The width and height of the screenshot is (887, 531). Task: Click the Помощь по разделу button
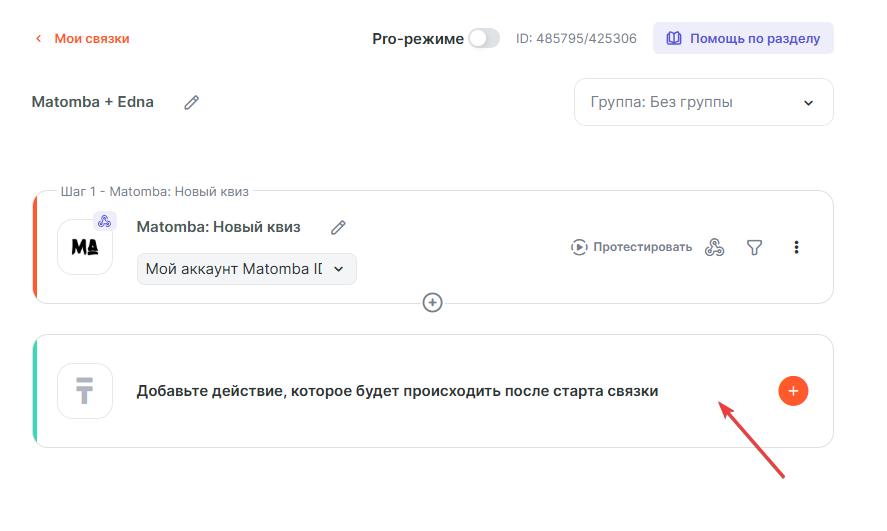point(743,38)
